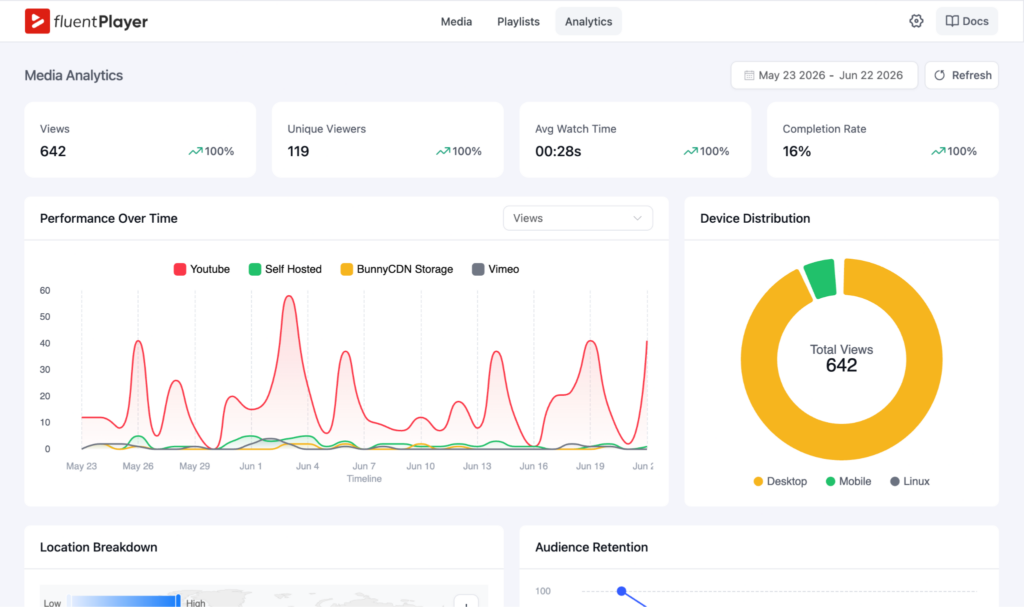Click the Avg Watch Time value 00:28s
This screenshot has width=1024, height=607.
(x=558, y=152)
